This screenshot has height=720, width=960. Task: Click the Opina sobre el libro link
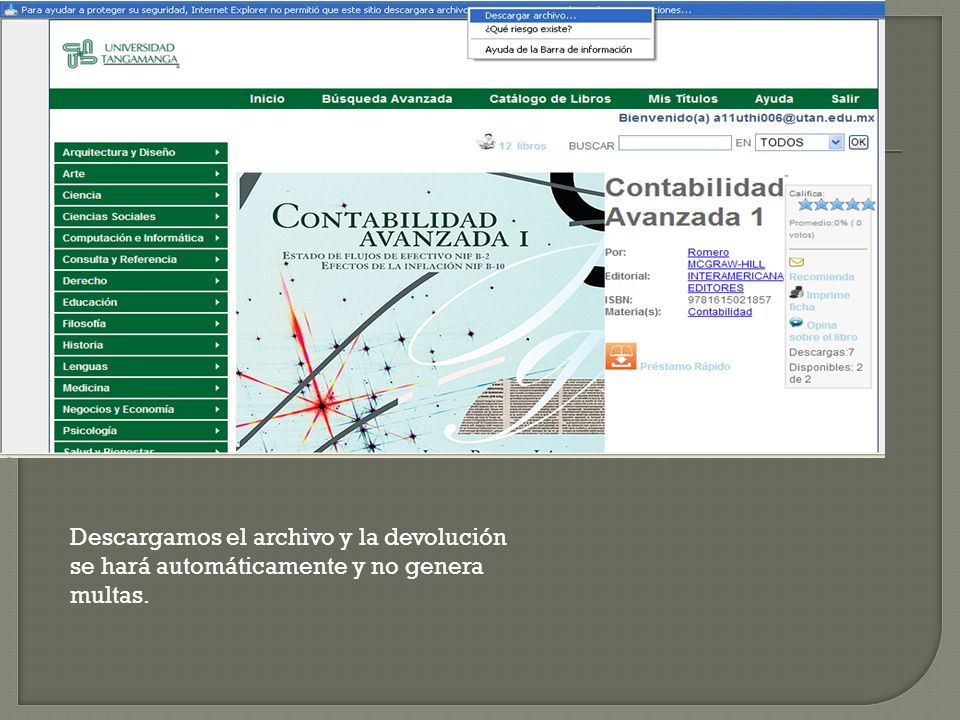pyautogui.click(x=823, y=331)
